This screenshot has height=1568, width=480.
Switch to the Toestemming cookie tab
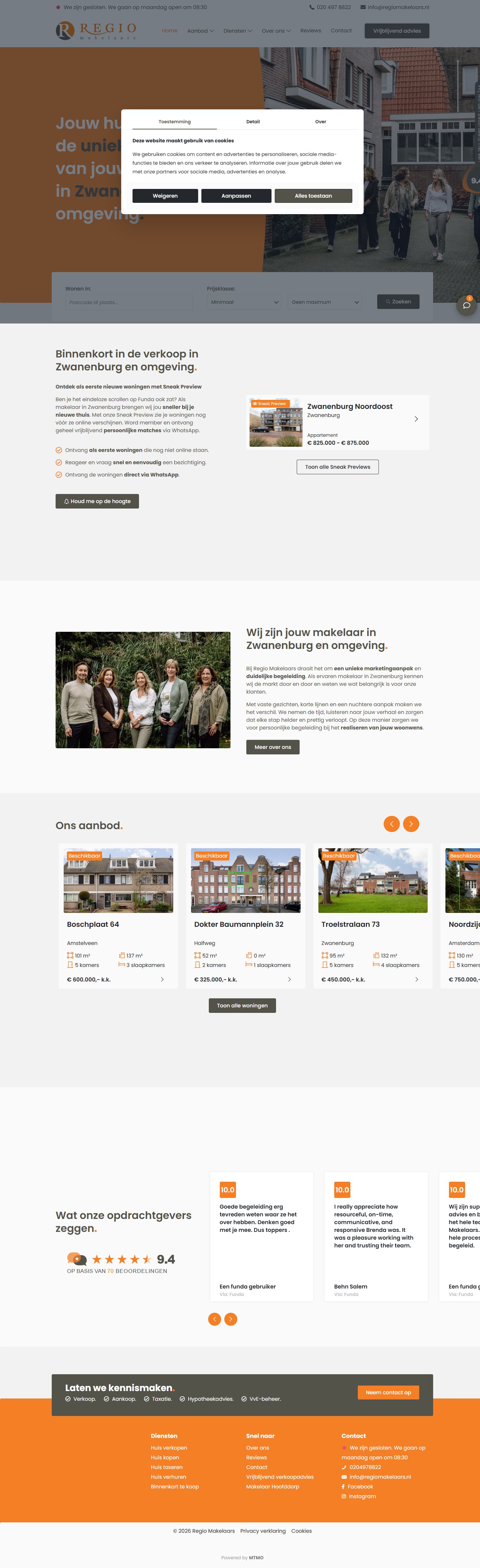tap(175, 122)
